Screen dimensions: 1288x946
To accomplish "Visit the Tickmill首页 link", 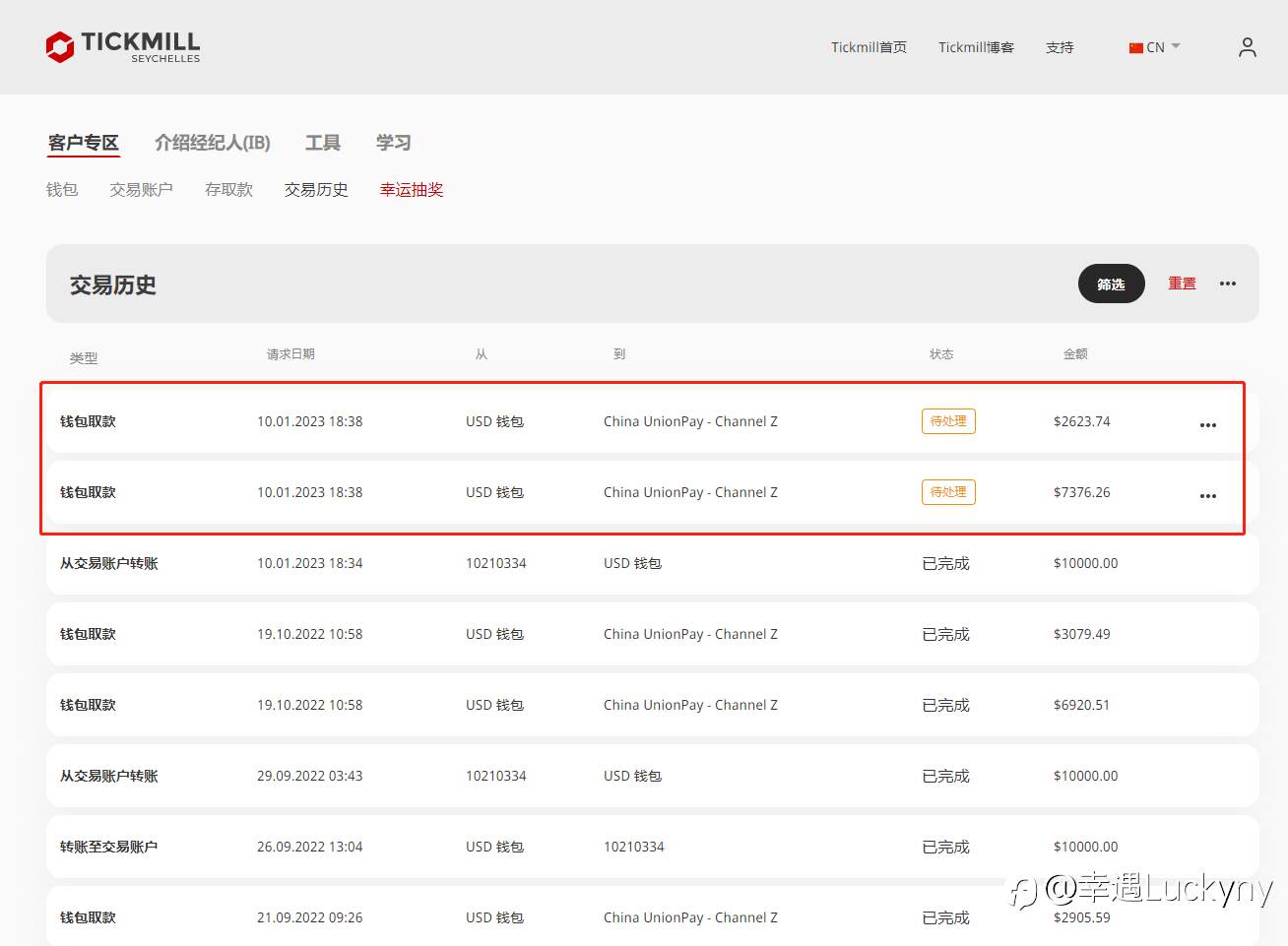I will [x=869, y=47].
